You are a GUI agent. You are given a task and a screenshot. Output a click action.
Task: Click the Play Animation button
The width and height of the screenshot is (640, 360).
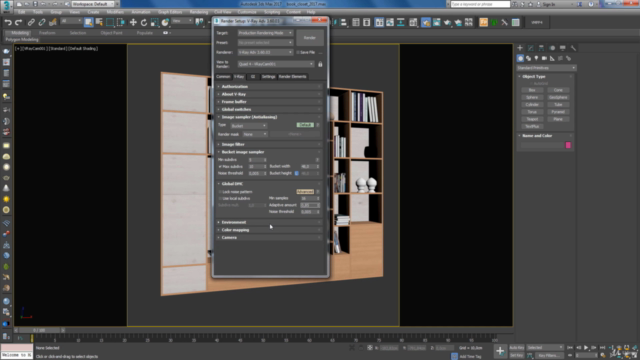click(x=586, y=347)
